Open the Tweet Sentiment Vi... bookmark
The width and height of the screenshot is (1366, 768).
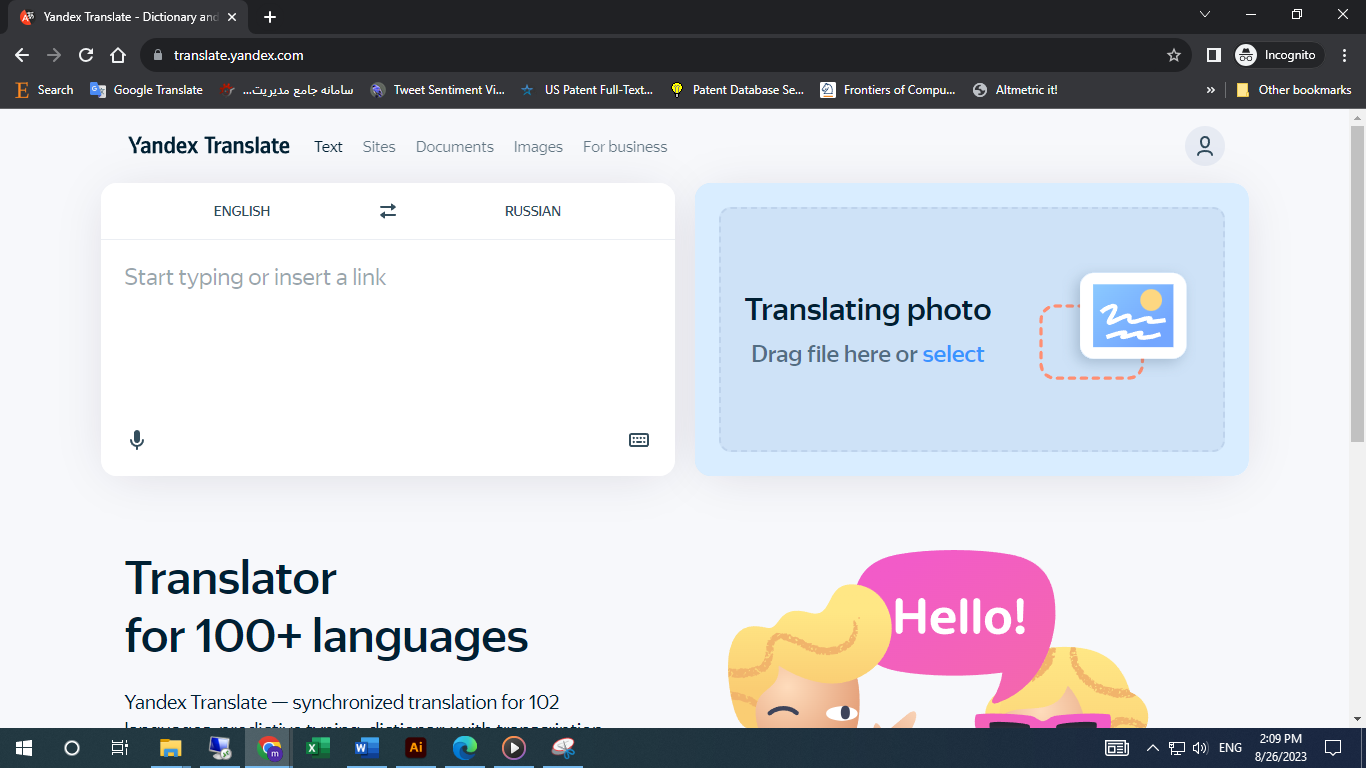click(x=437, y=90)
